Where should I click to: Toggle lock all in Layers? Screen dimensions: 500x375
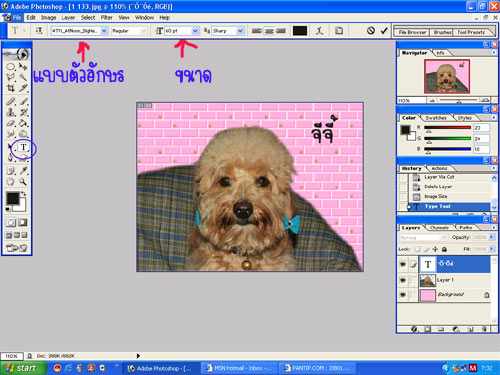[x=444, y=249]
